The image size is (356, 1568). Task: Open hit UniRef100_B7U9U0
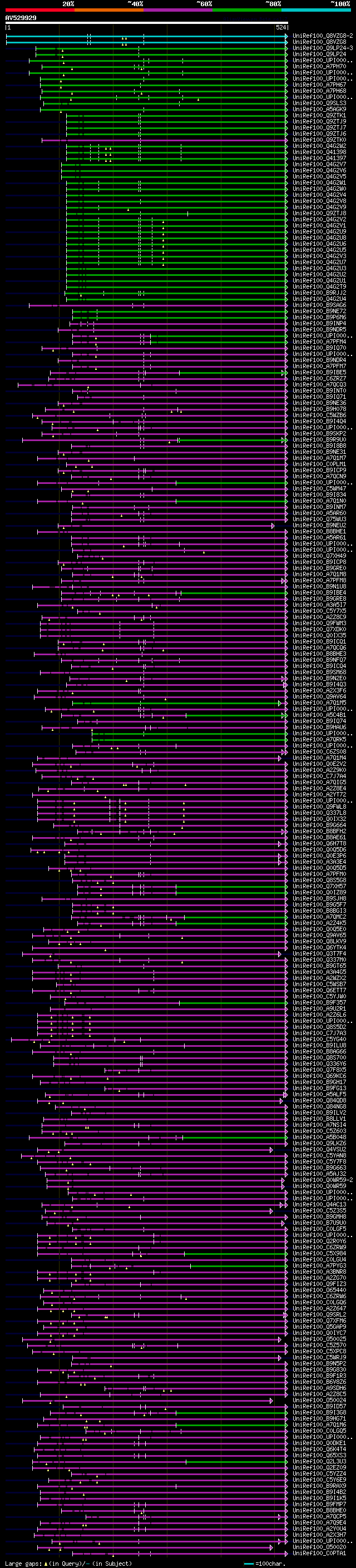[319, 1223]
